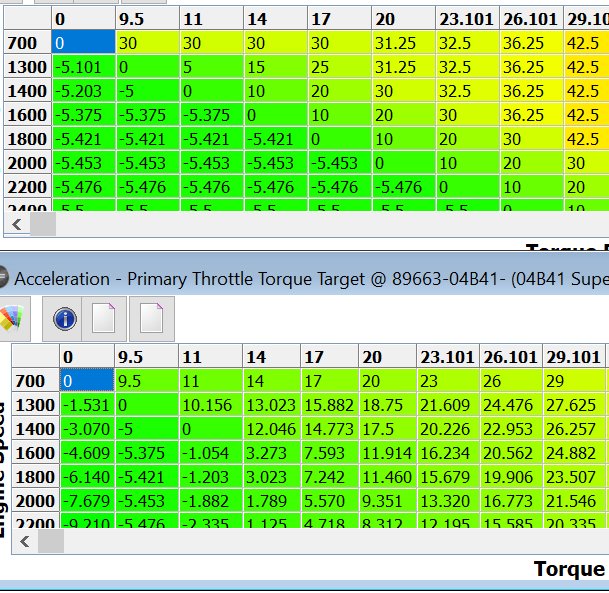Screen dimensions: 609x593
Task: Click the 14.773 cell in the Acceleration table
Action: [329, 429]
